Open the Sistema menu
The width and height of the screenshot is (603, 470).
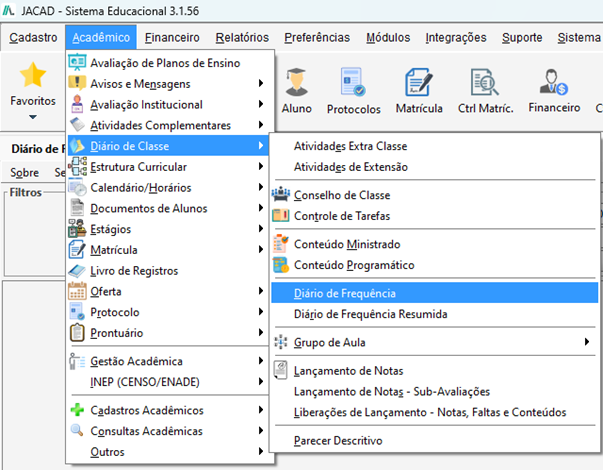tap(578, 38)
